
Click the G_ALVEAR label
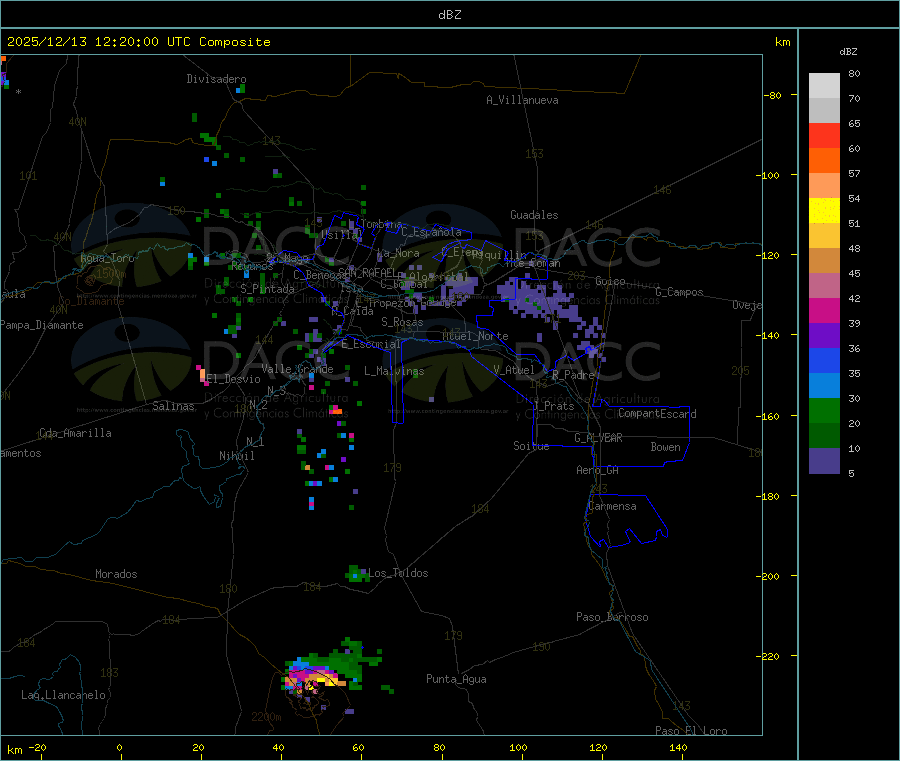[x=598, y=438]
